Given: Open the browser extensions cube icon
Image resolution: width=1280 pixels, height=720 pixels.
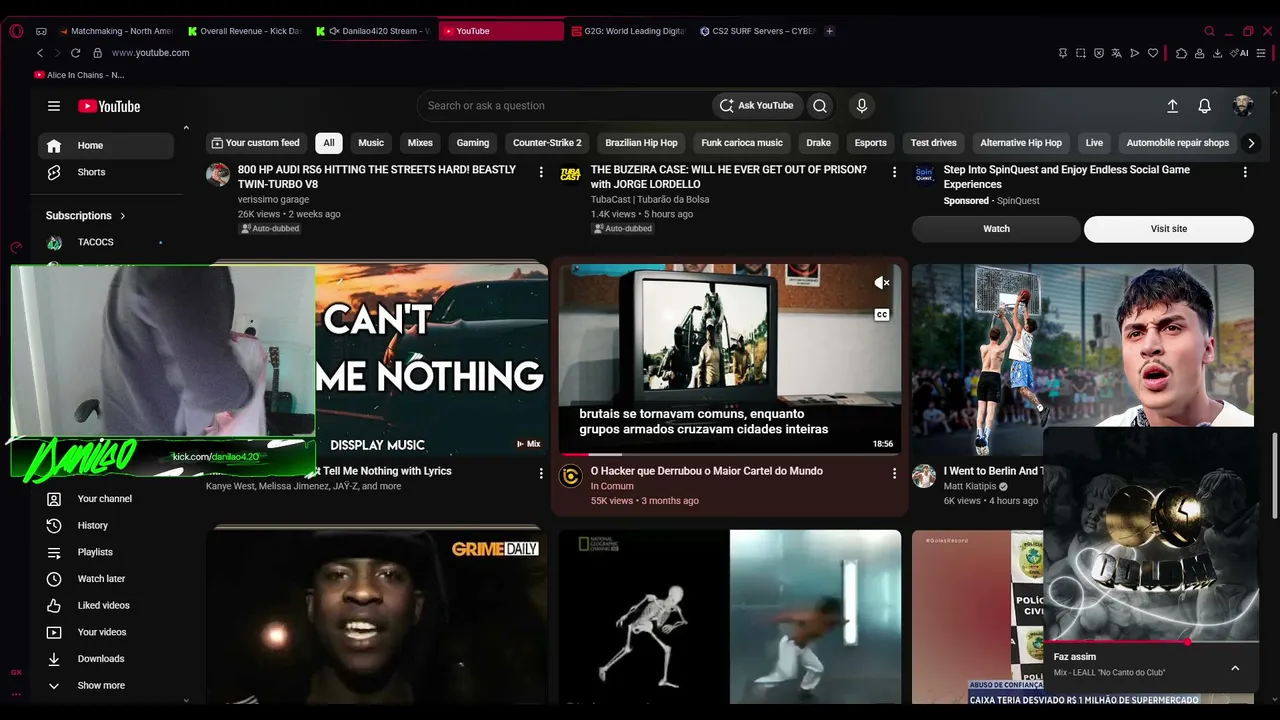Looking at the screenshot, I should pos(1181,53).
